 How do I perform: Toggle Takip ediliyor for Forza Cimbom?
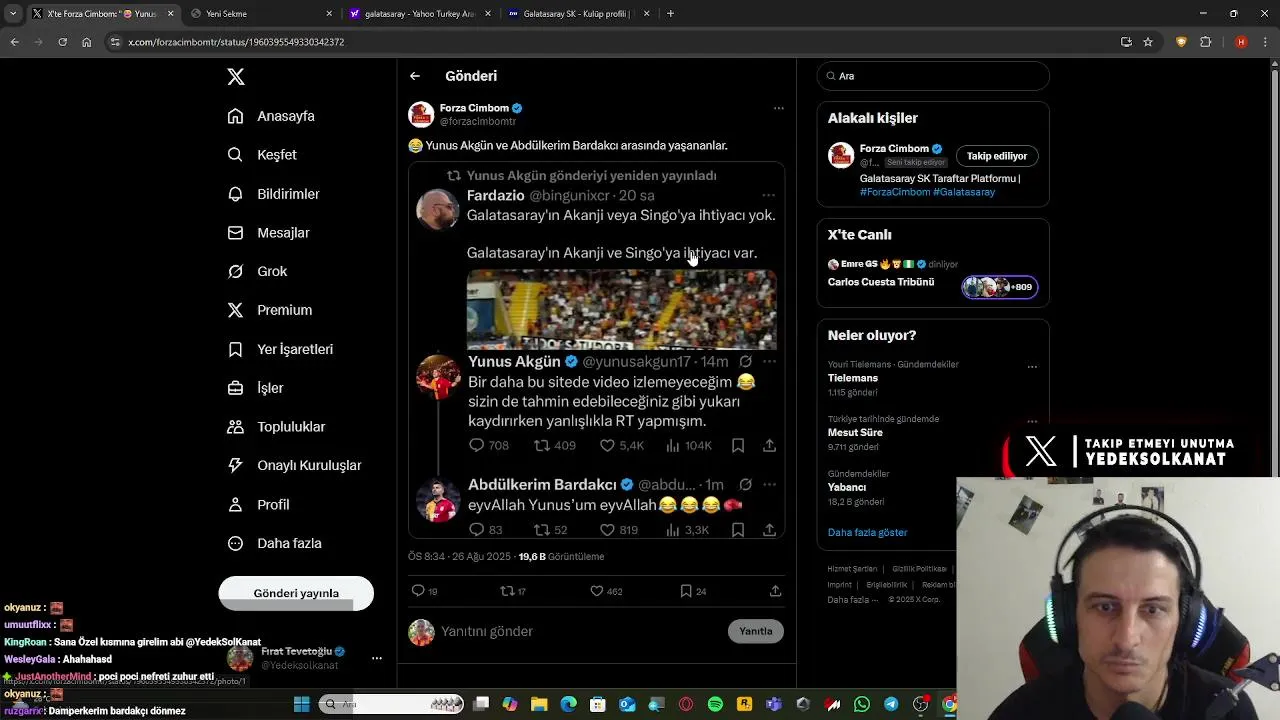pos(997,156)
